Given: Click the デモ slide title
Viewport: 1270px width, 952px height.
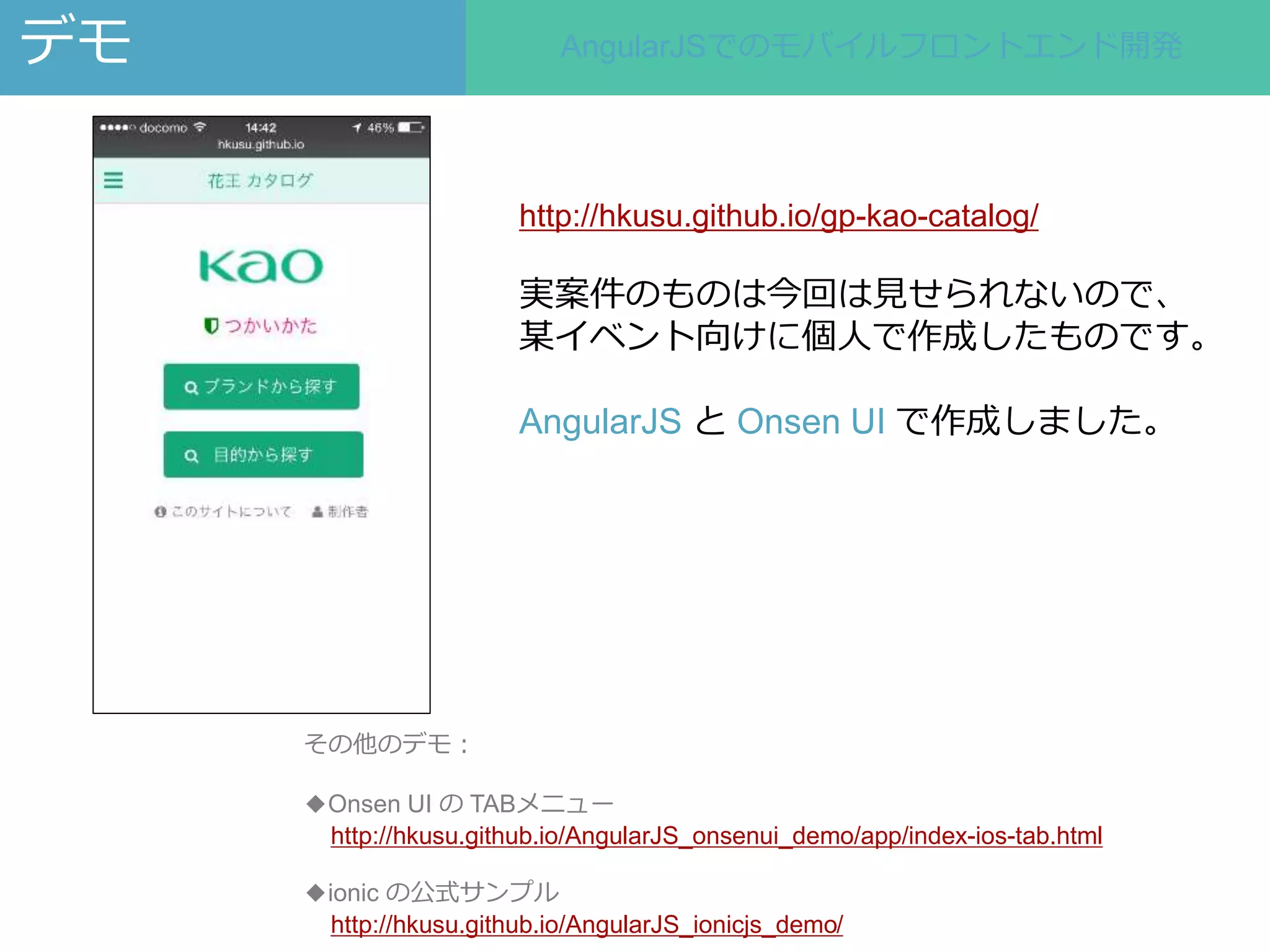Looking at the screenshot, I should tap(75, 40).
